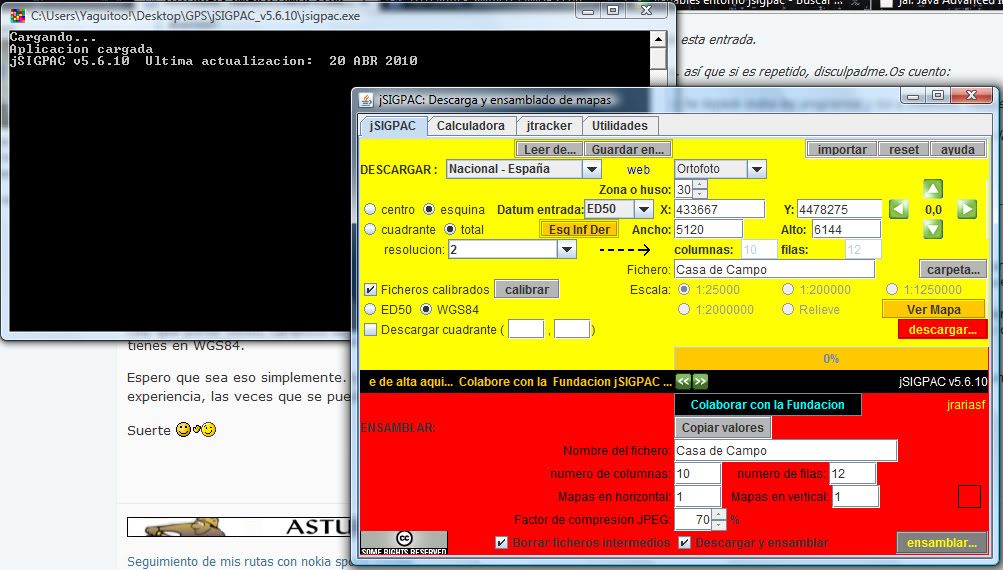Click the X coordinate field 433667
1003x570 pixels.
point(720,209)
